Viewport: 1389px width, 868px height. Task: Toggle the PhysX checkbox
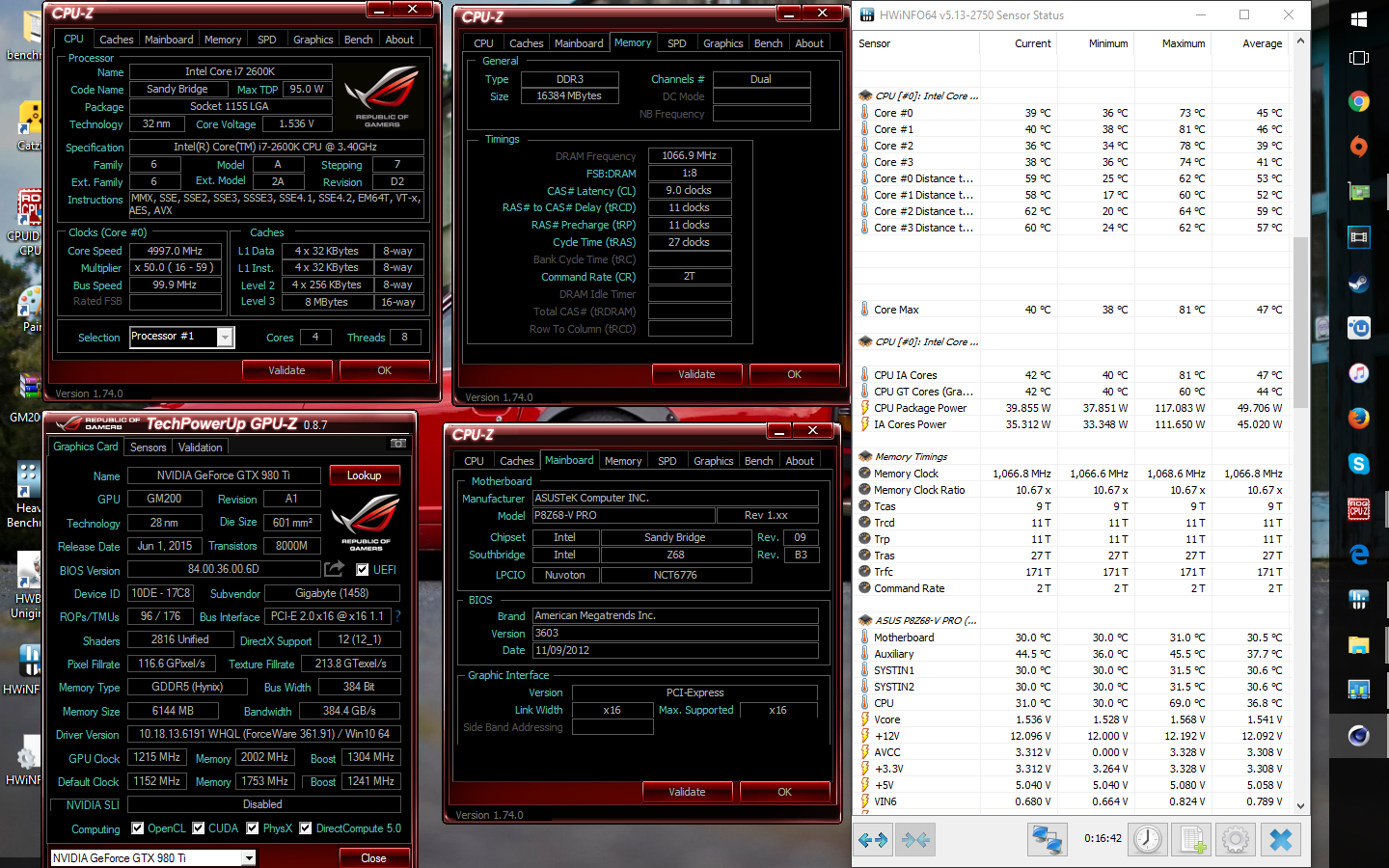click(x=253, y=828)
